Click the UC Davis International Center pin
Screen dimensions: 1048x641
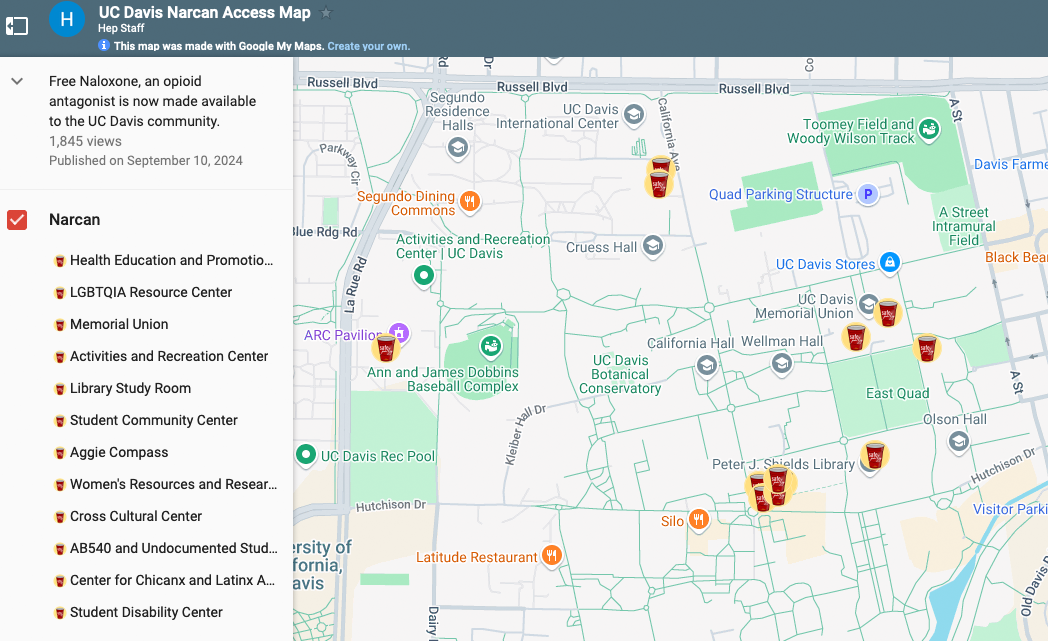(x=634, y=115)
